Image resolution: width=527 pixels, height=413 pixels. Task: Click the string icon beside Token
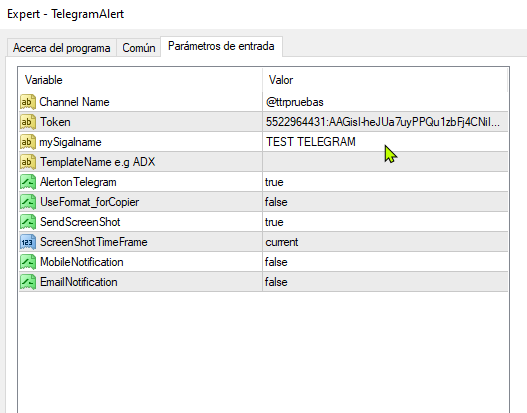point(28,122)
